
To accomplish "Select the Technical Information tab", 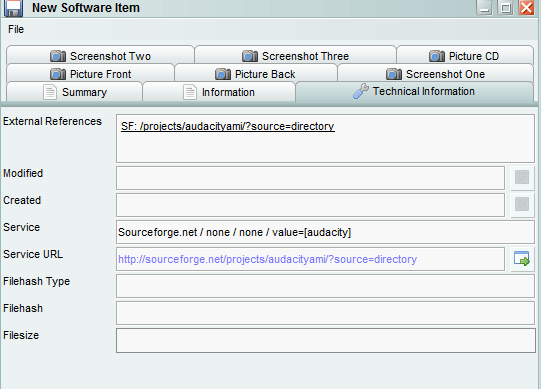I will (x=414, y=91).
